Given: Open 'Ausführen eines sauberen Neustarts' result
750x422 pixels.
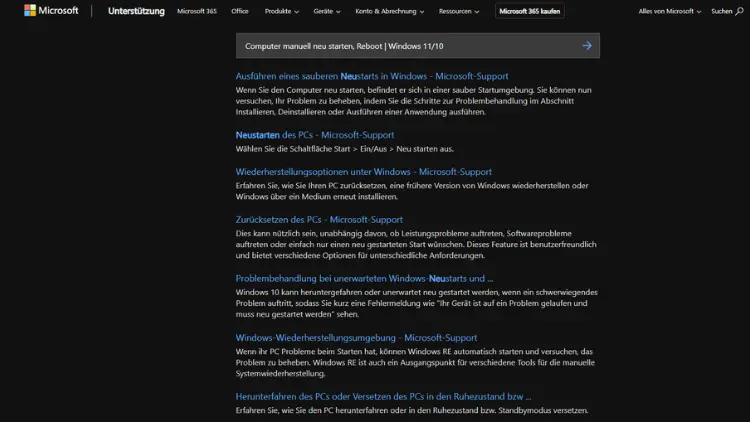Looking at the screenshot, I should click(372, 76).
